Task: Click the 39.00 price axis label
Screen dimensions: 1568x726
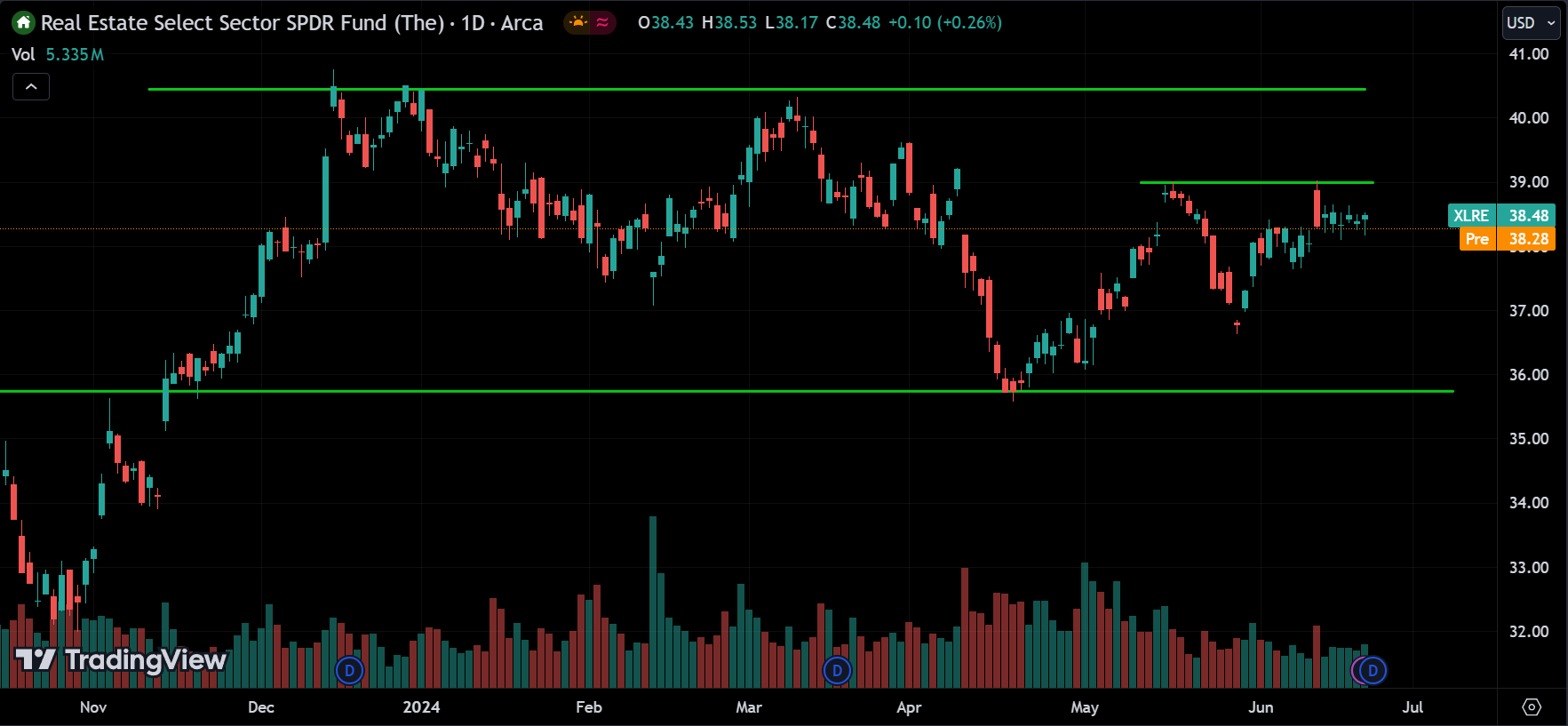Action: [x=1529, y=182]
